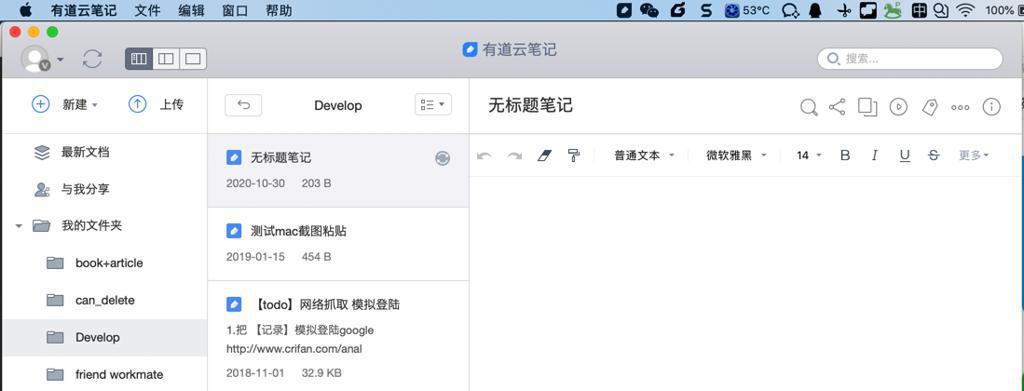This screenshot has width=1024, height=391.
Task: Open the book+article folder
Action: pos(104,263)
